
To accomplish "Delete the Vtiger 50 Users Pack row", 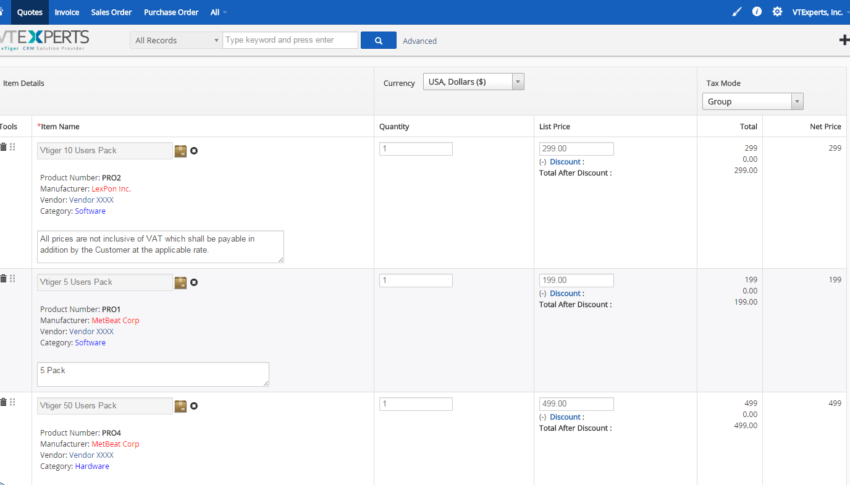I will (x=3, y=402).
